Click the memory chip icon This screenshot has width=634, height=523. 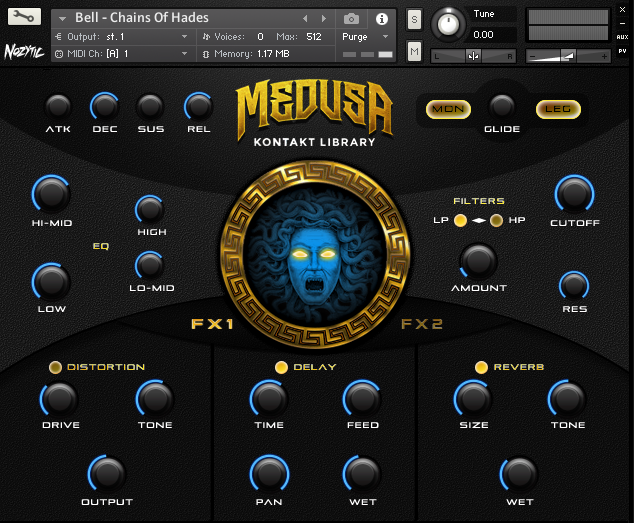click(206, 54)
